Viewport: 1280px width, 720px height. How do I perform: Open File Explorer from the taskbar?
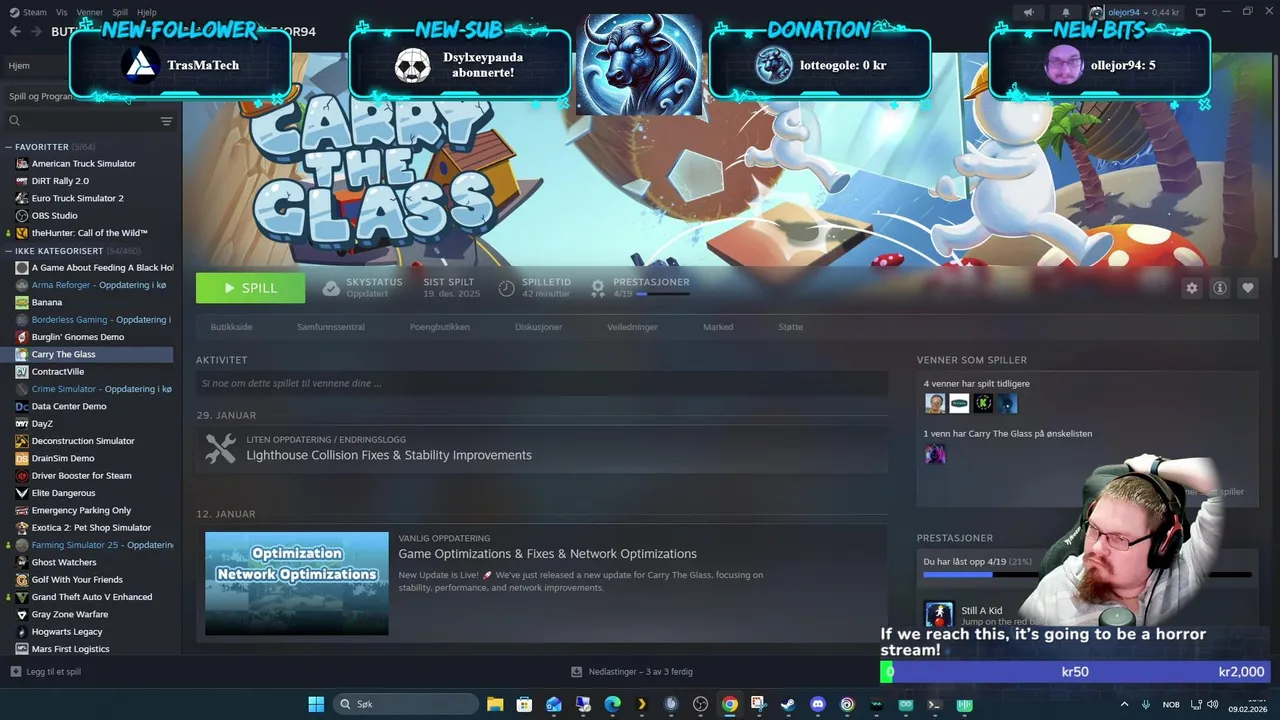495,704
